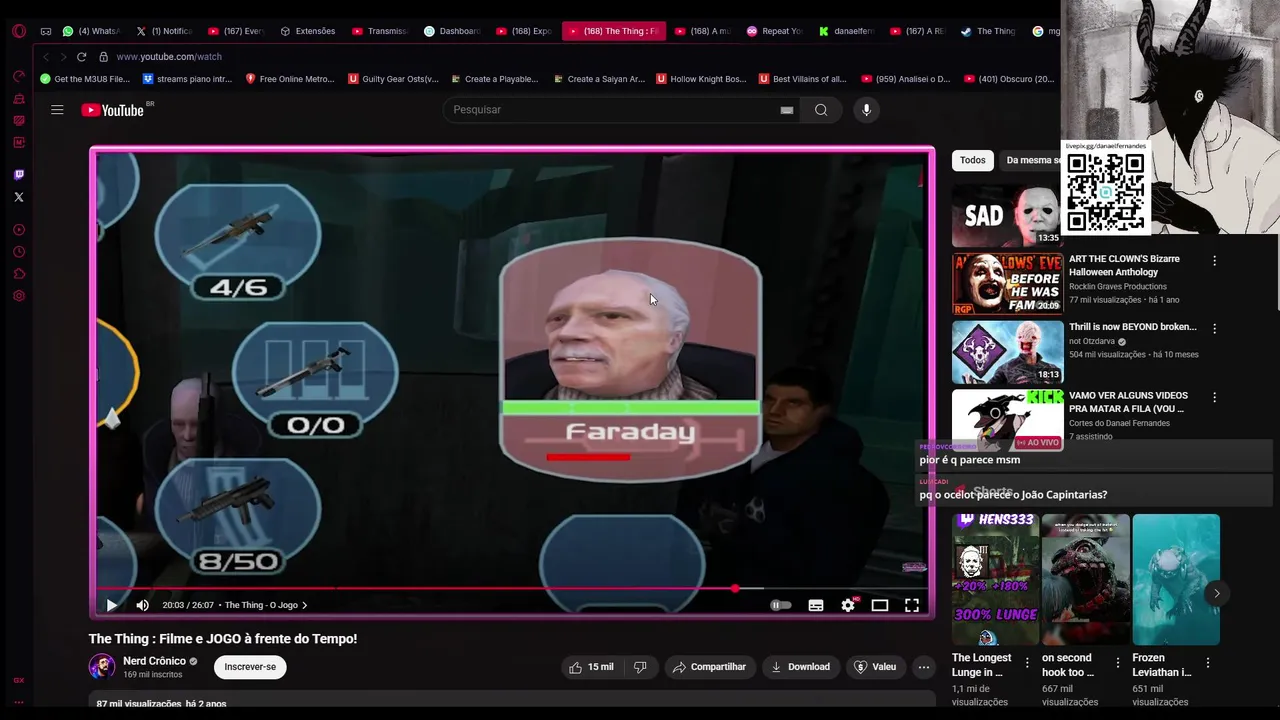The height and width of the screenshot is (720, 1280).
Task: Click the progress bar scrubber dot
Action: [x=735, y=589]
